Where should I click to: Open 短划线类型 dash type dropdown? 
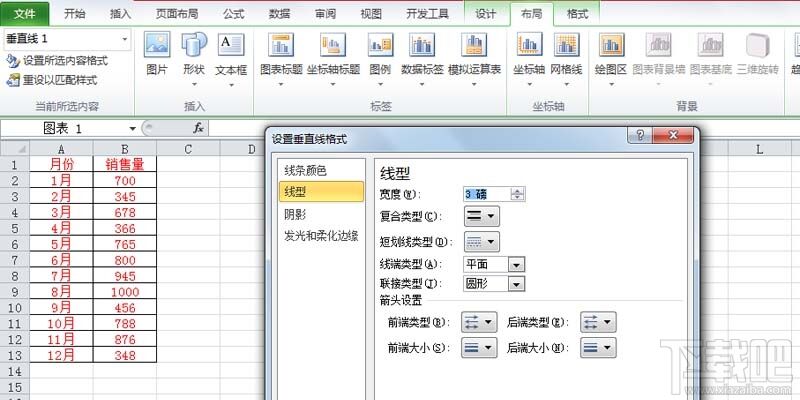[x=482, y=241]
